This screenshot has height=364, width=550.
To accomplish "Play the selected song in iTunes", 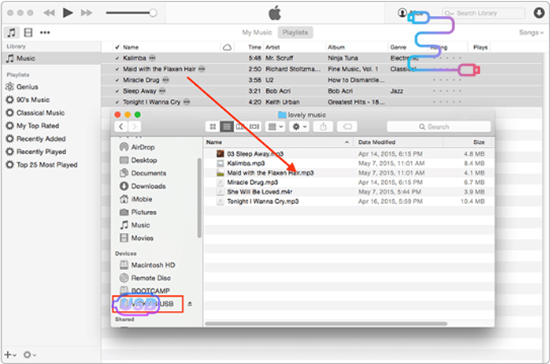I will click(x=67, y=13).
